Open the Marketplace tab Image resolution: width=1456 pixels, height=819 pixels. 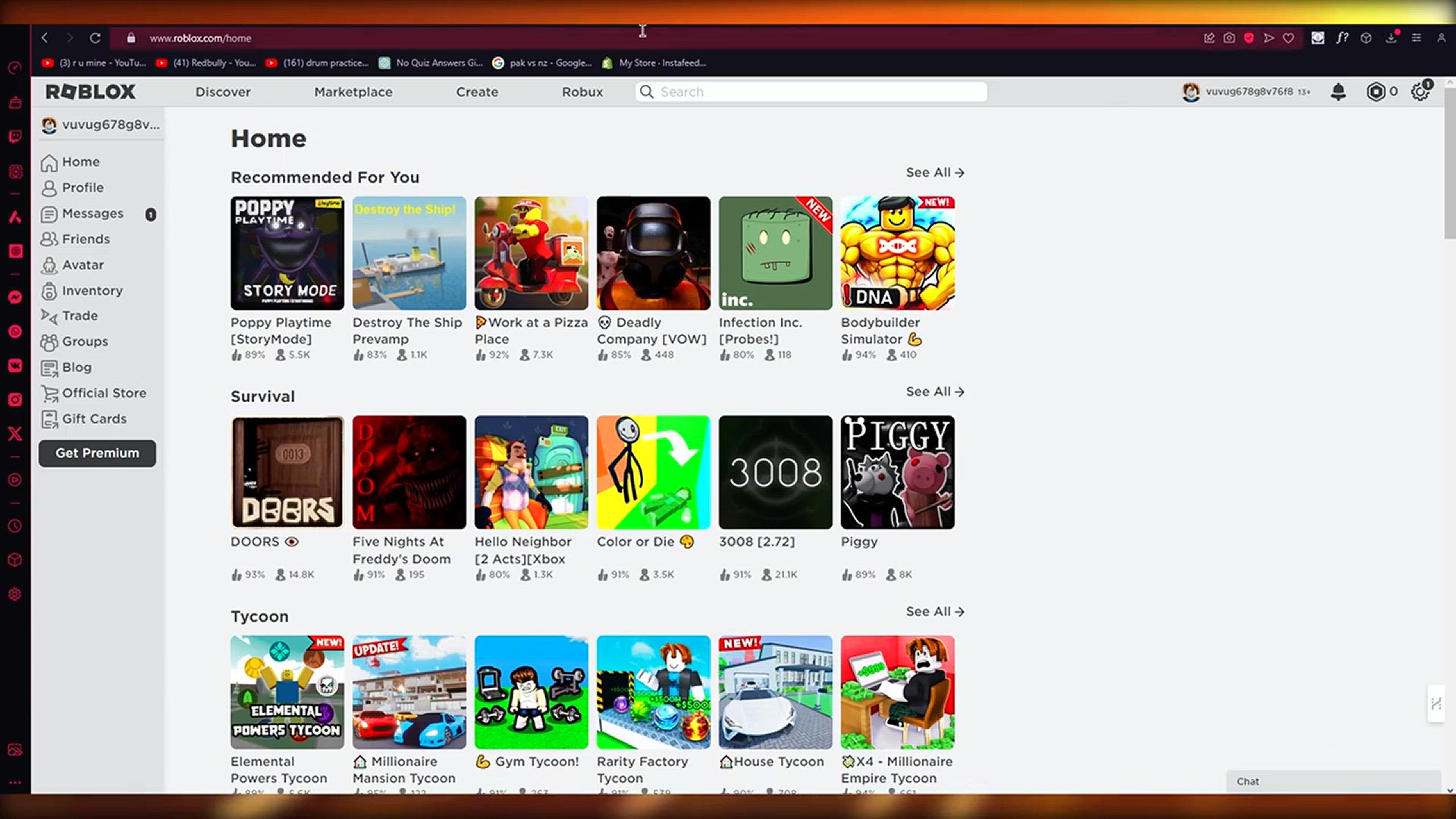[x=353, y=92]
